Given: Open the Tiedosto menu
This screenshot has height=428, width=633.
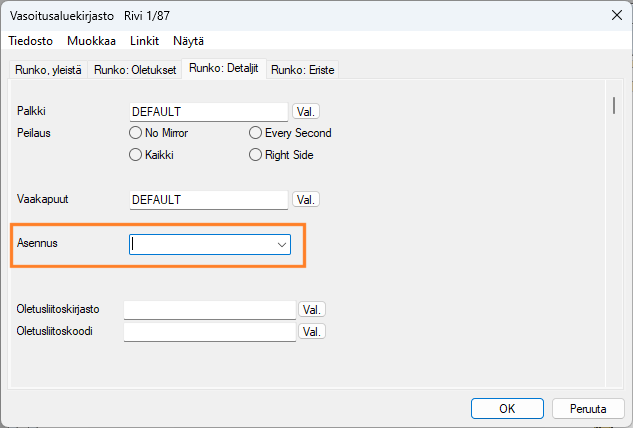Looking at the screenshot, I should pos(31,41).
